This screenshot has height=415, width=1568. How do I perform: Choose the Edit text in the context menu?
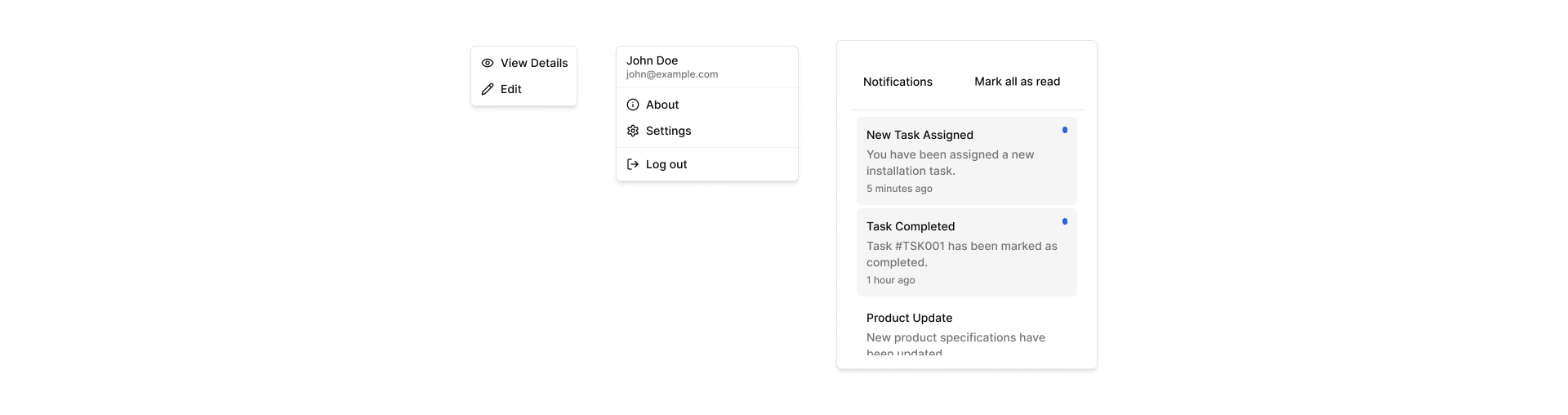[x=511, y=89]
